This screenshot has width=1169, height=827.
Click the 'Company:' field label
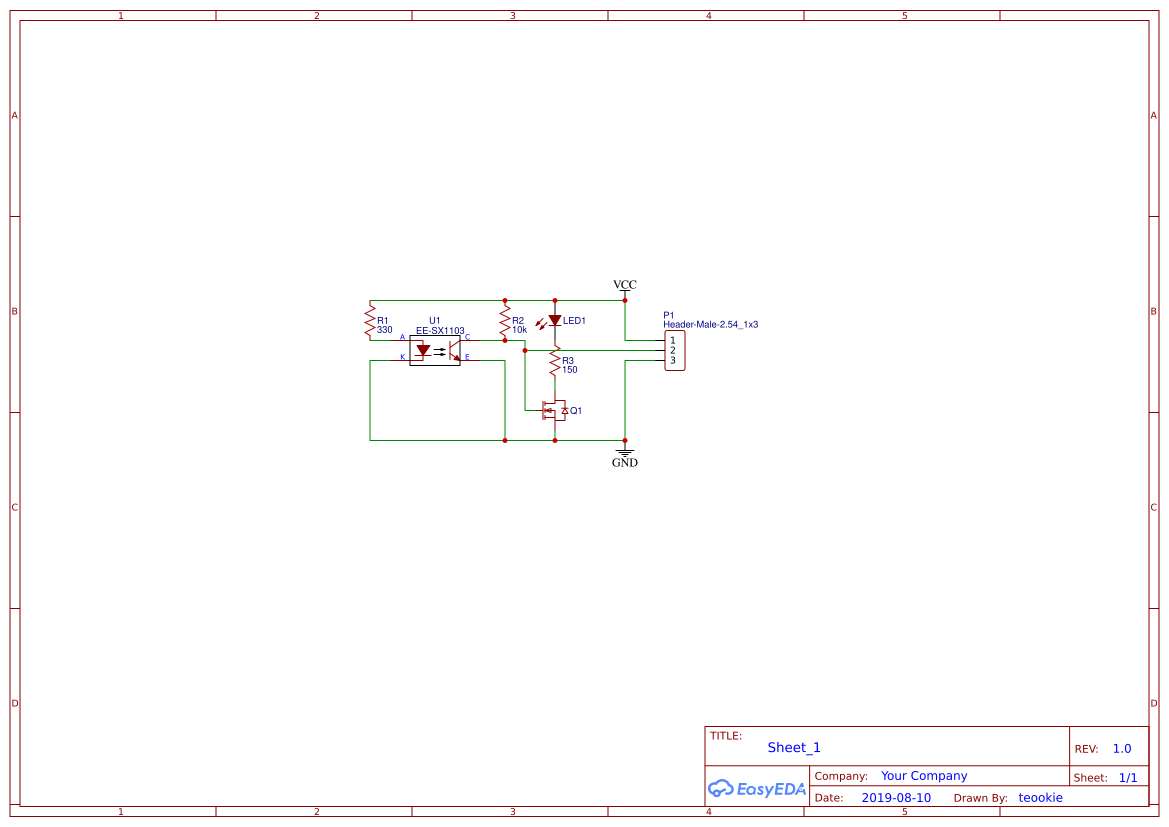pyautogui.click(x=841, y=776)
